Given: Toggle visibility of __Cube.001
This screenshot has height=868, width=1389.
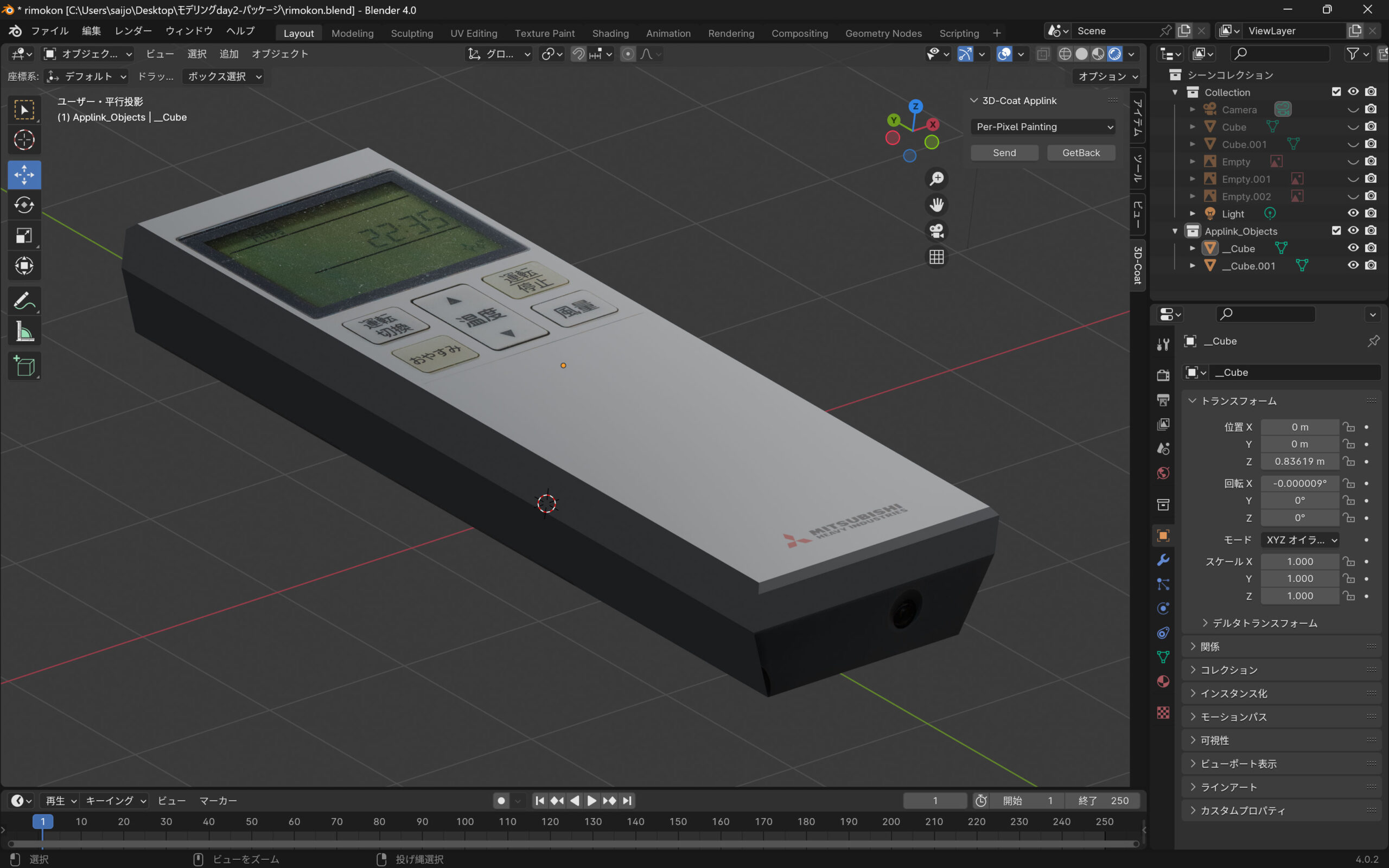Looking at the screenshot, I should pos(1353,265).
